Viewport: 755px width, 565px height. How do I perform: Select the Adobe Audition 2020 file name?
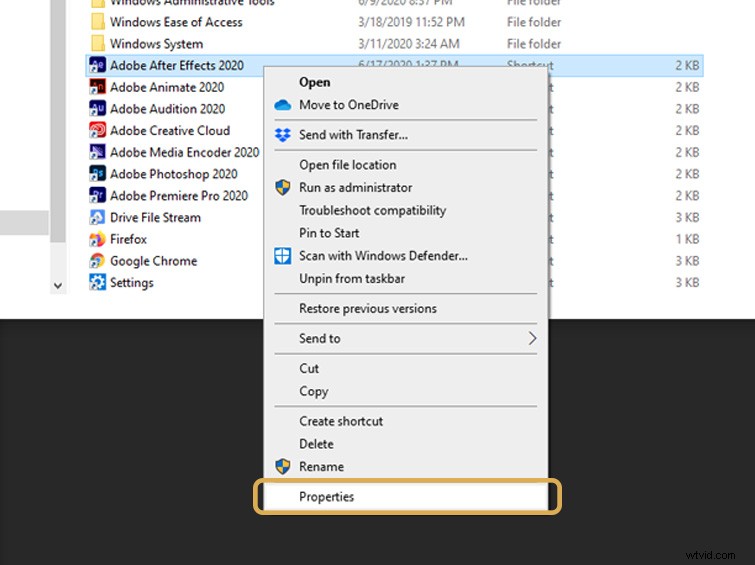[168, 109]
